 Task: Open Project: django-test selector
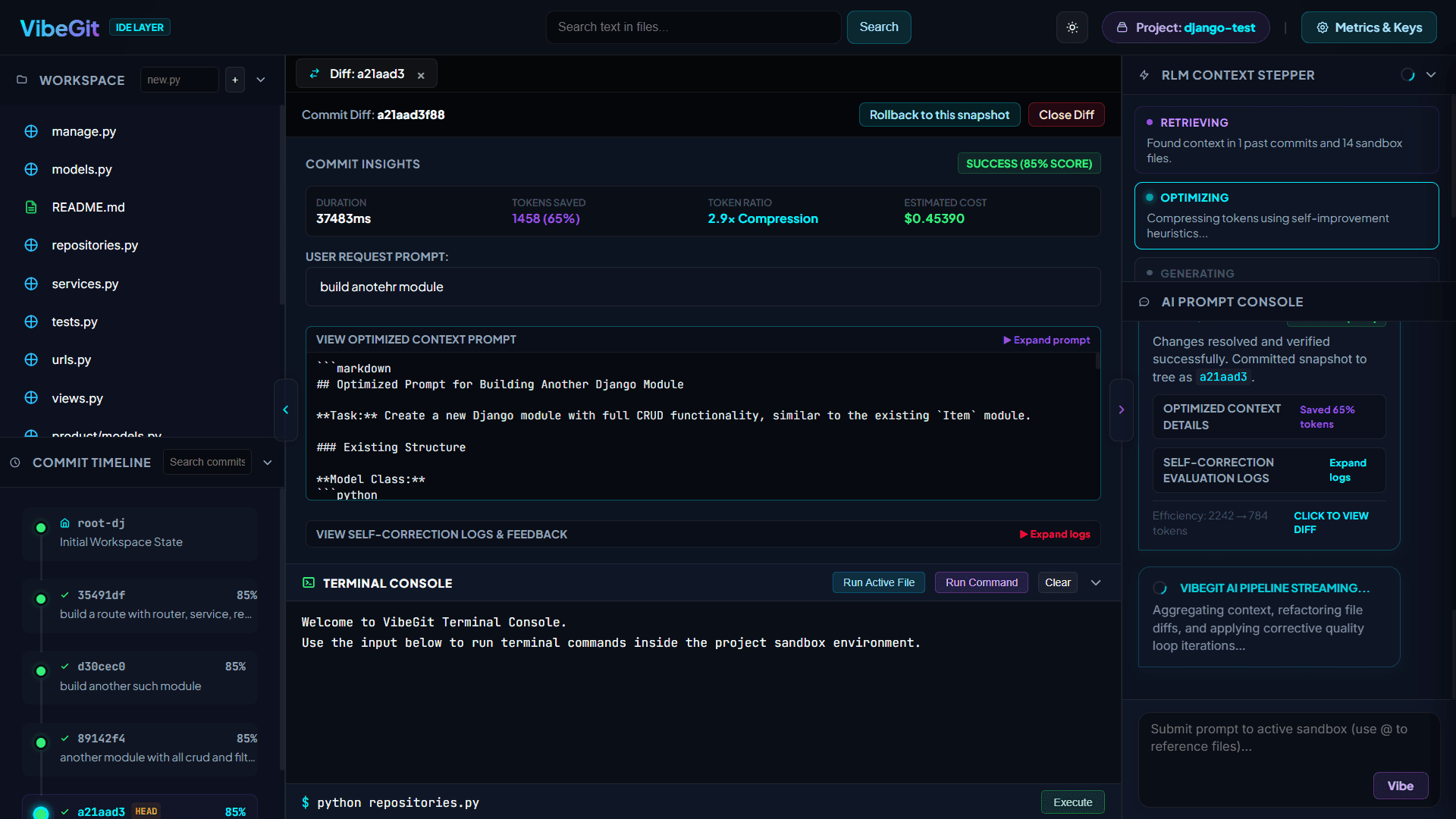coord(1185,27)
